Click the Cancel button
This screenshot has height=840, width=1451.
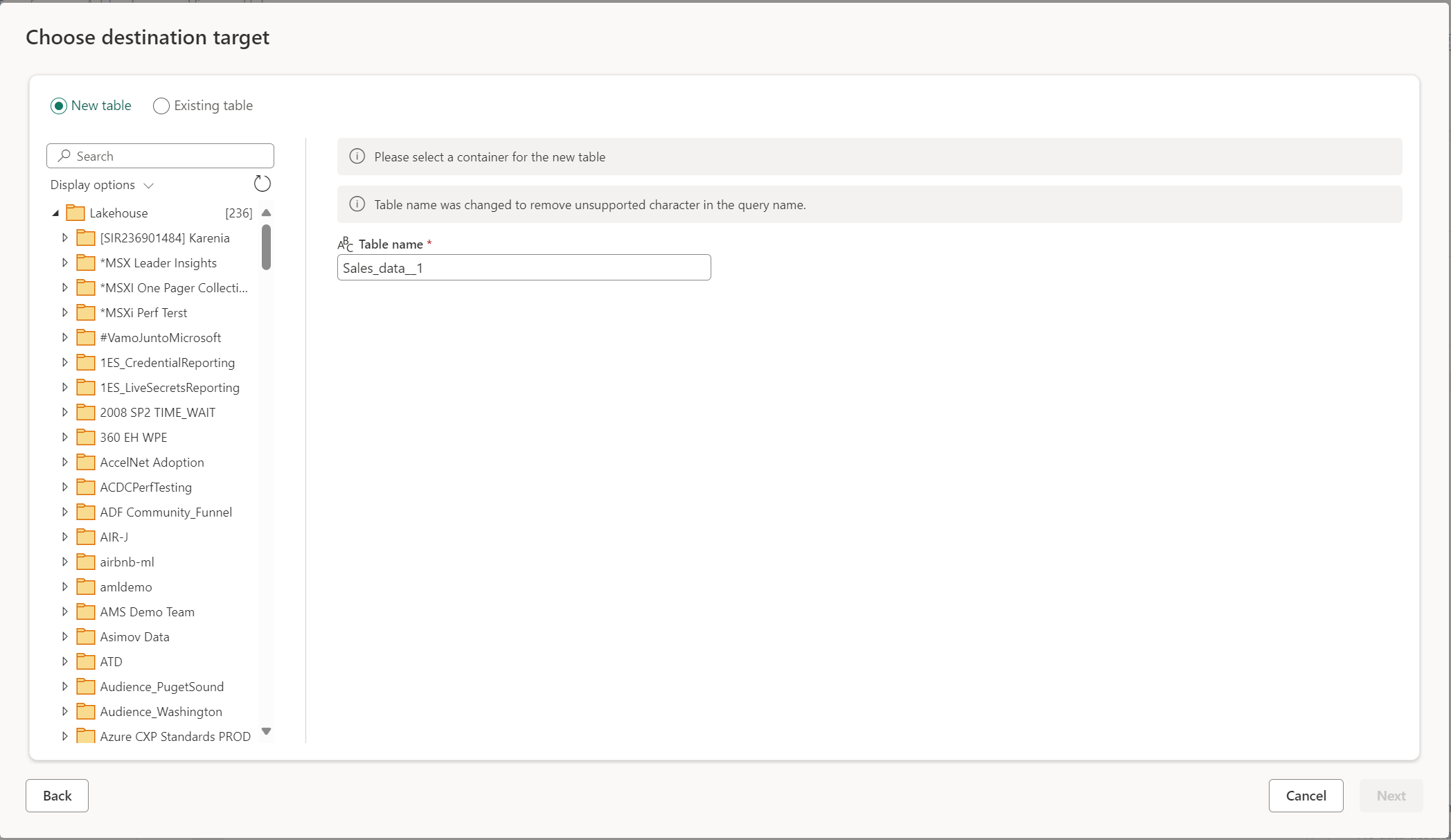click(1306, 795)
